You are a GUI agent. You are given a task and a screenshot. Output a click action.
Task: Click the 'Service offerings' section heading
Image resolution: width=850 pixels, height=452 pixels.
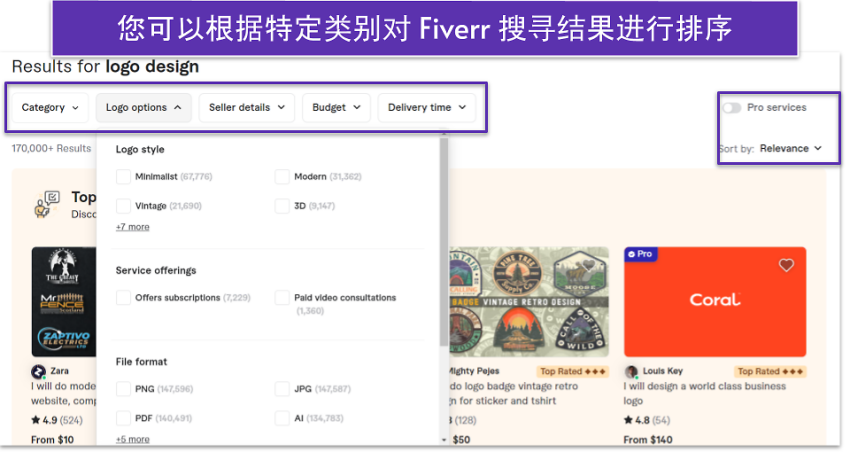[x=156, y=270]
